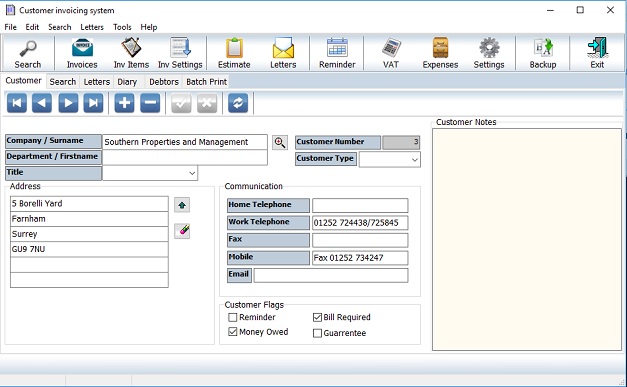
Task: Create an Estimate from the toolbar
Action: [234, 54]
